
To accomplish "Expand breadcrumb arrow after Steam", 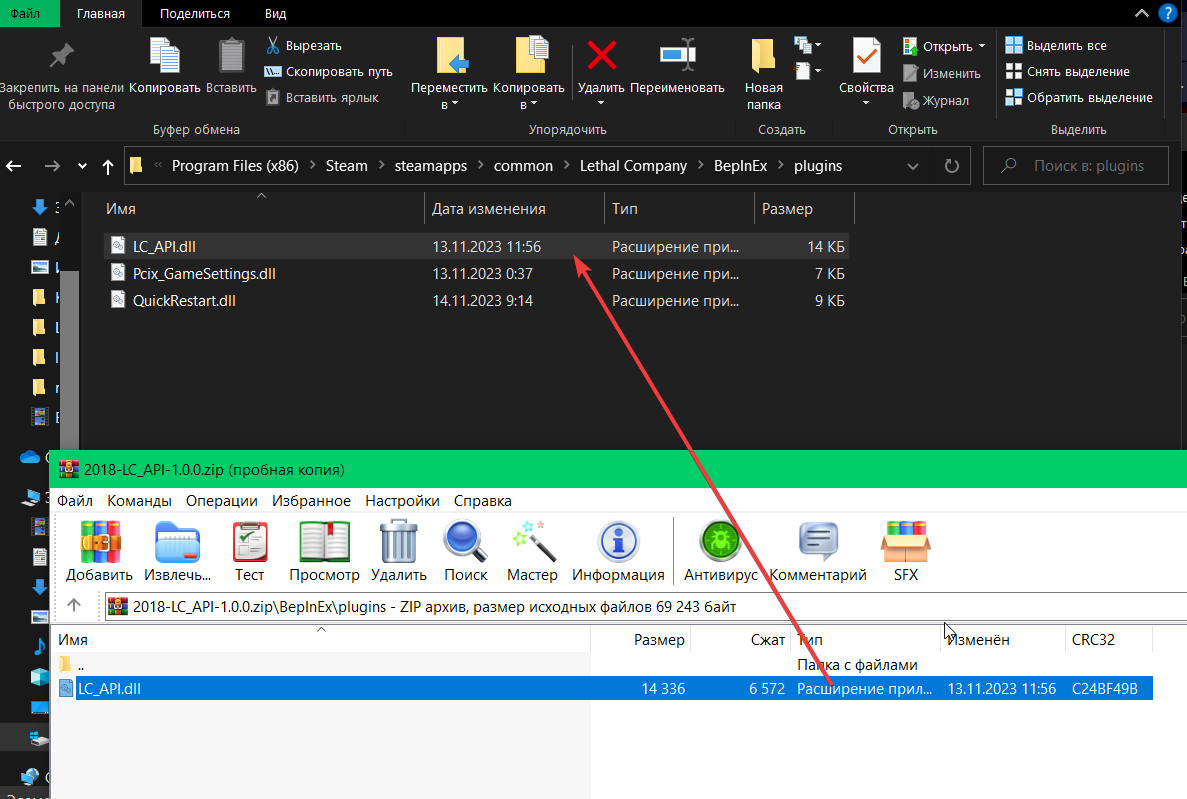I will pyautogui.click(x=381, y=165).
